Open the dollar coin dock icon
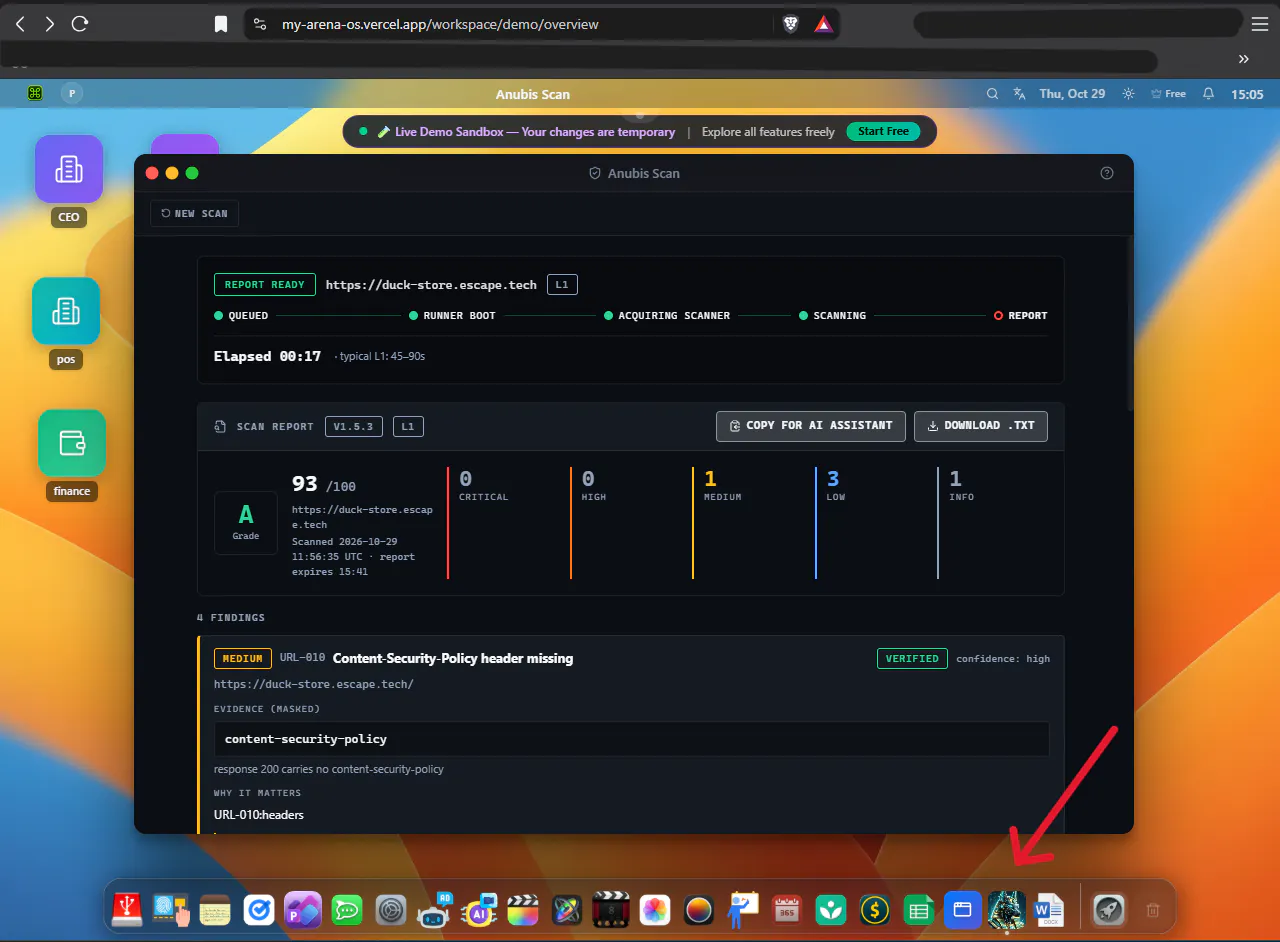 (875, 910)
